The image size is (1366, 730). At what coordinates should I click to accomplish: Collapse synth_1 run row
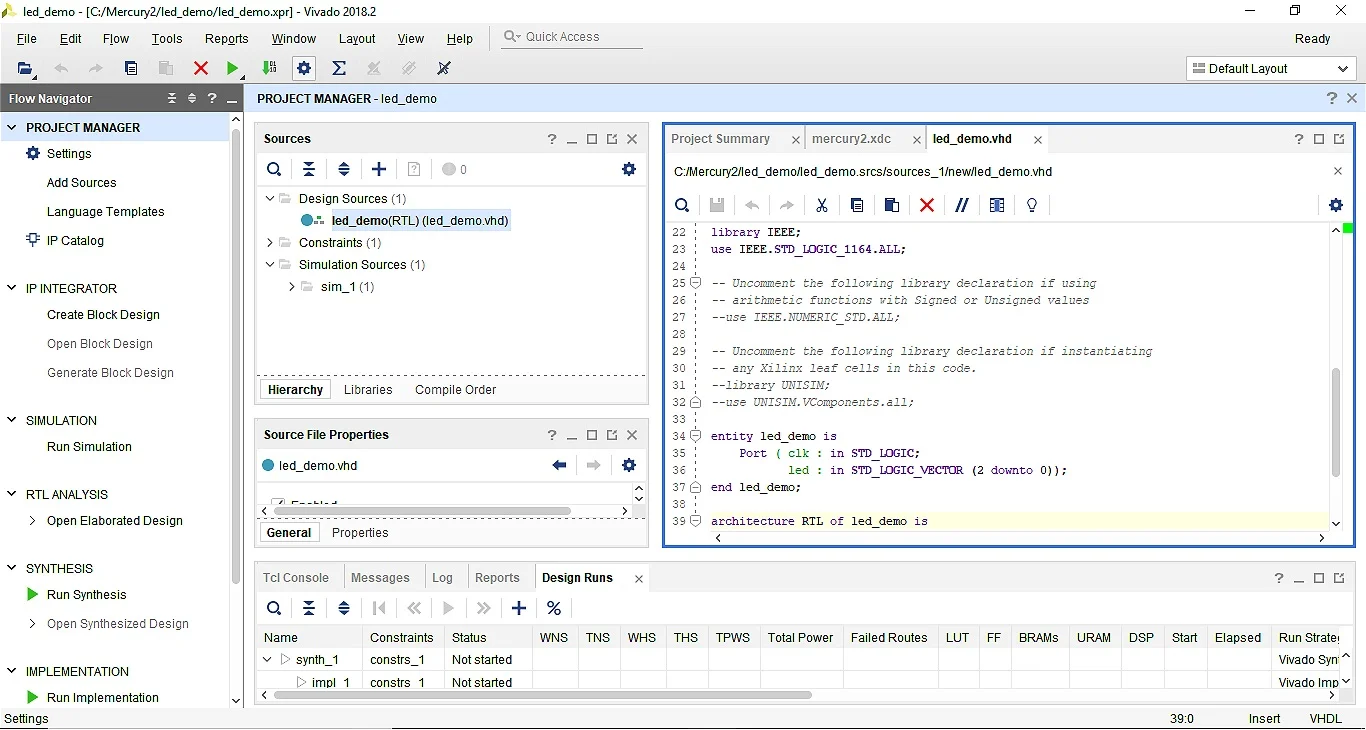267,660
